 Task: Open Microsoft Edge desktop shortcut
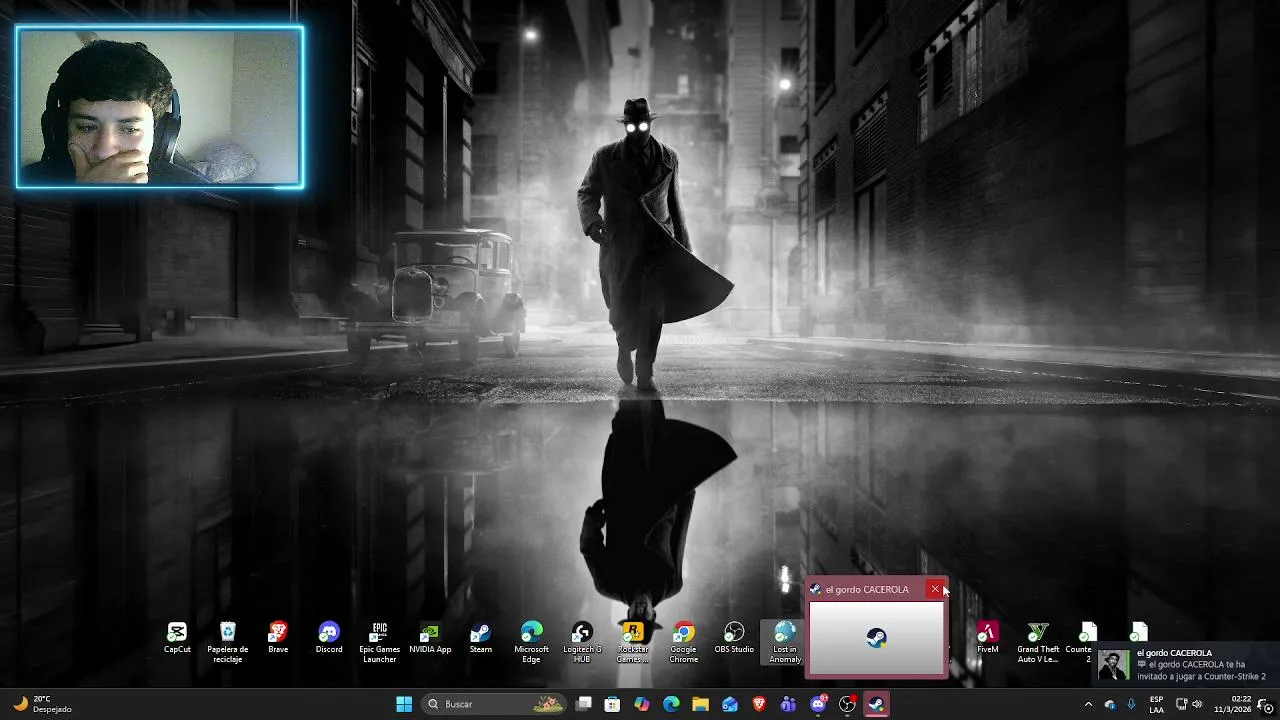(532, 641)
